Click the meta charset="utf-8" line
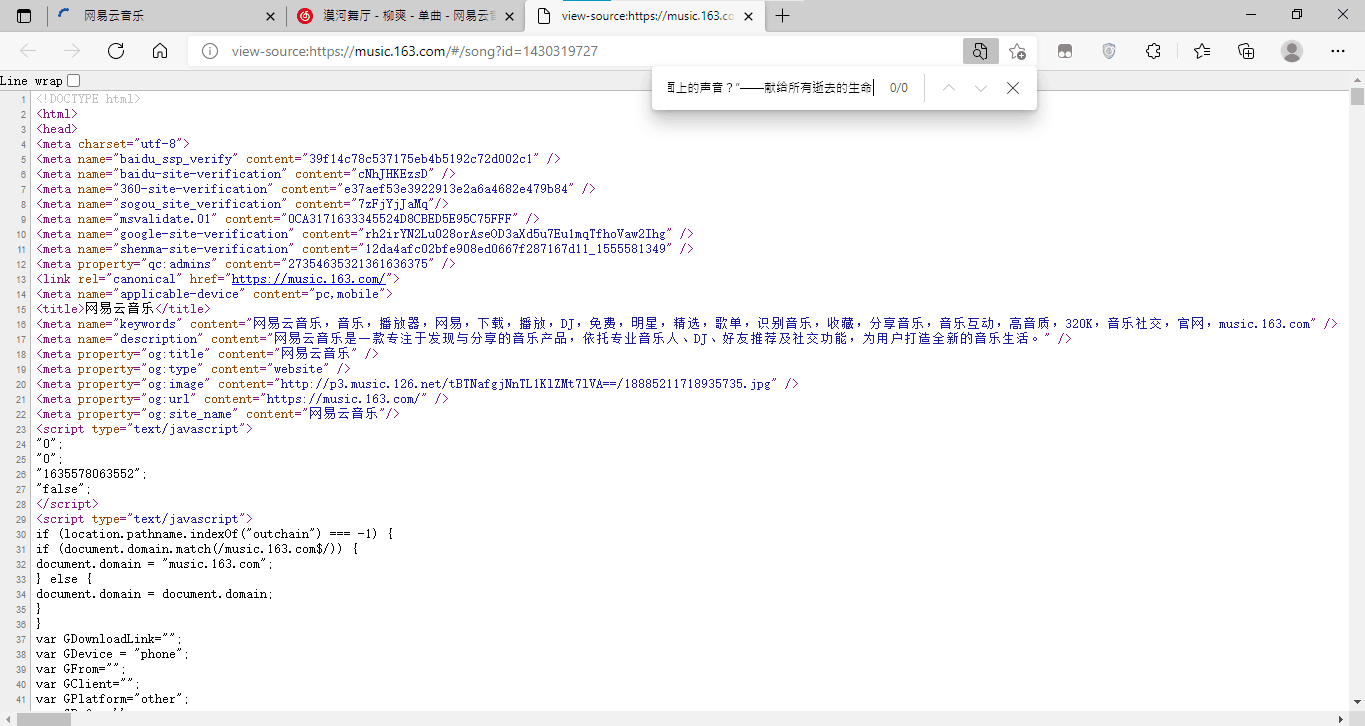The width and height of the screenshot is (1365, 726). 112,144
